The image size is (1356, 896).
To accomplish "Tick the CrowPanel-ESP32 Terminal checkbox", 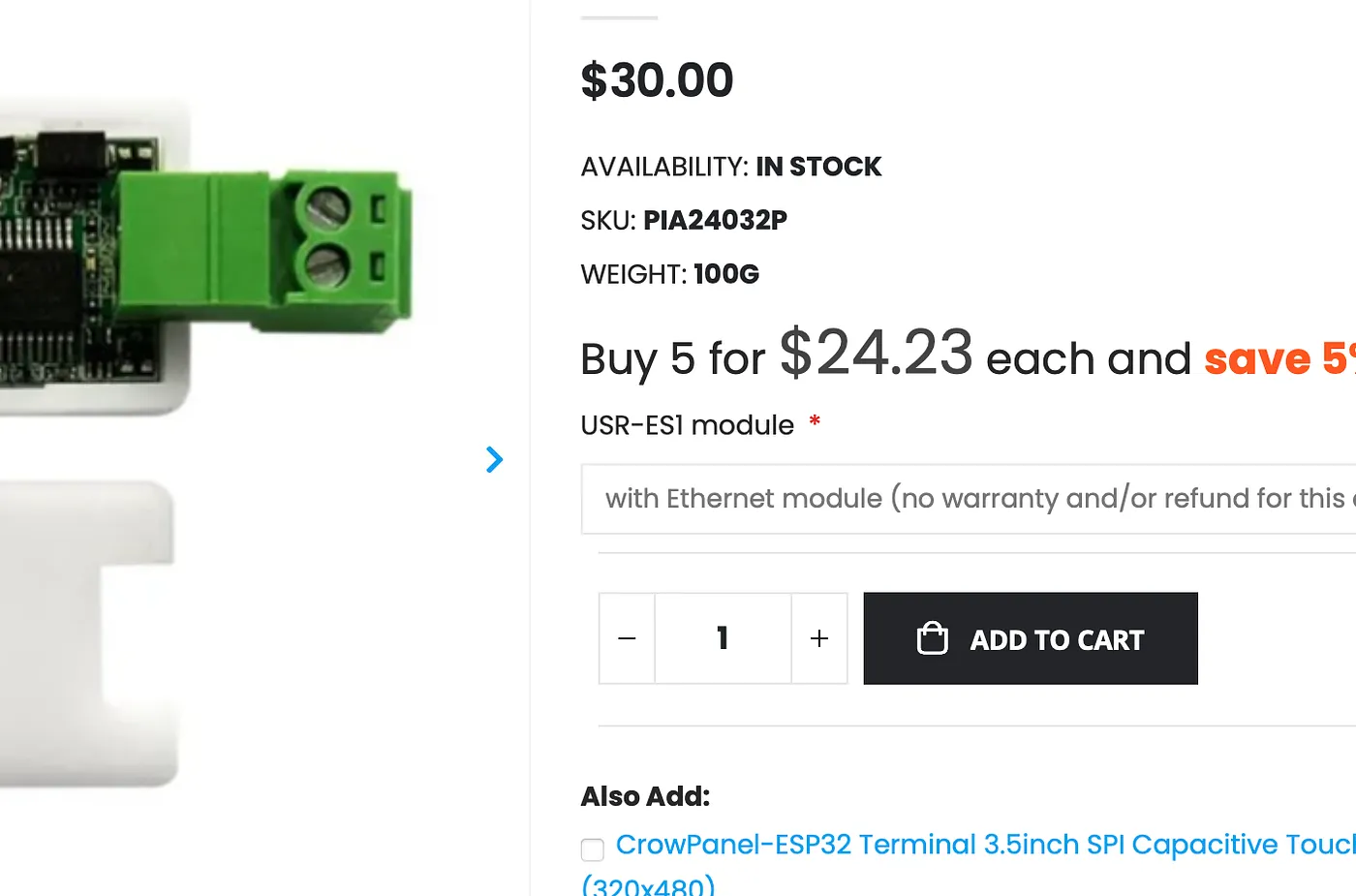I will click(x=593, y=850).
